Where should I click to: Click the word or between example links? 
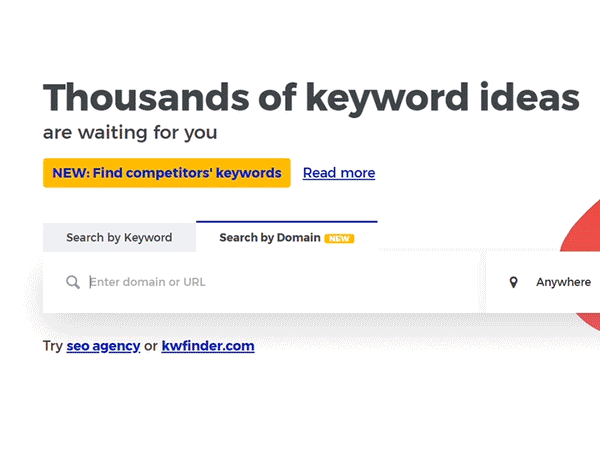click(151, 346)
